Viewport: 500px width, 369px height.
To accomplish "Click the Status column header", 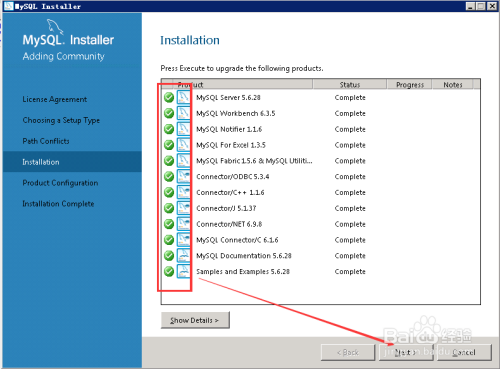I will pos(350,85).
